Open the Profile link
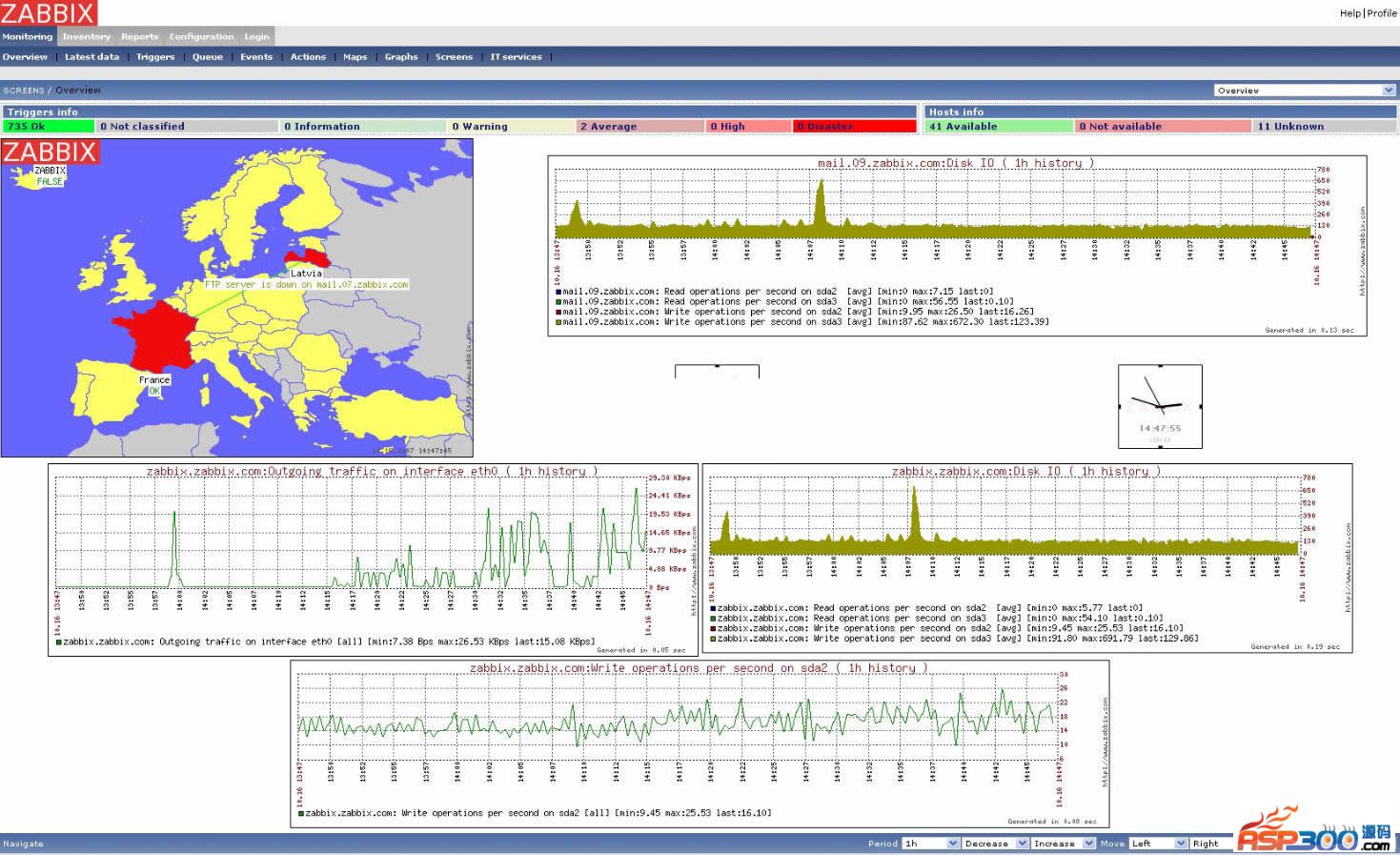The width and height of the screenshot is (1400, 855). (x=1382, y=13)
